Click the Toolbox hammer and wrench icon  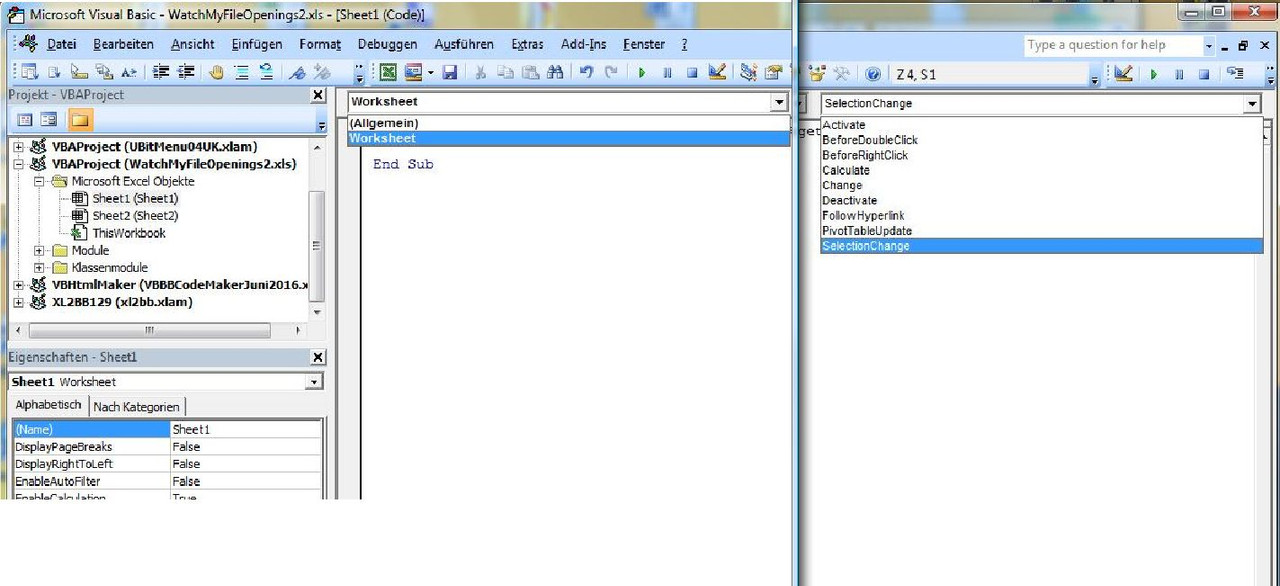842,72
